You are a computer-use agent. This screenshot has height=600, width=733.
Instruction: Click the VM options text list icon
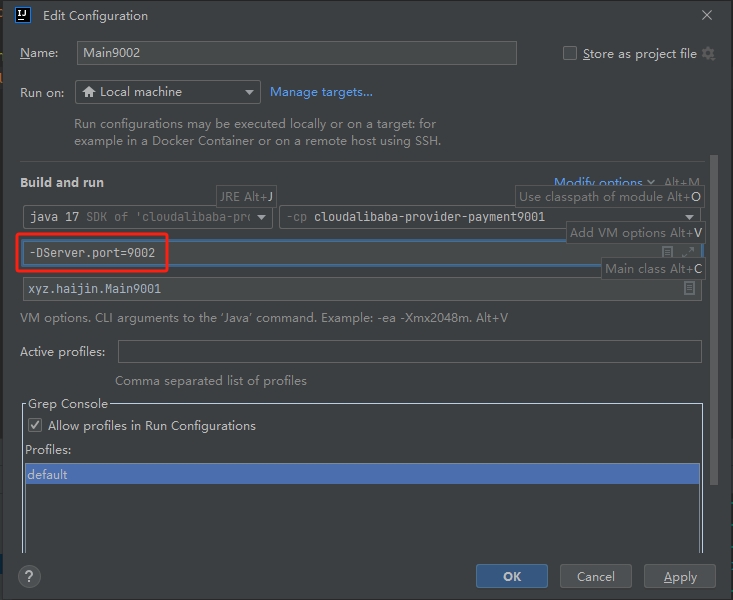pyautogui.click(x=668, y=252)
